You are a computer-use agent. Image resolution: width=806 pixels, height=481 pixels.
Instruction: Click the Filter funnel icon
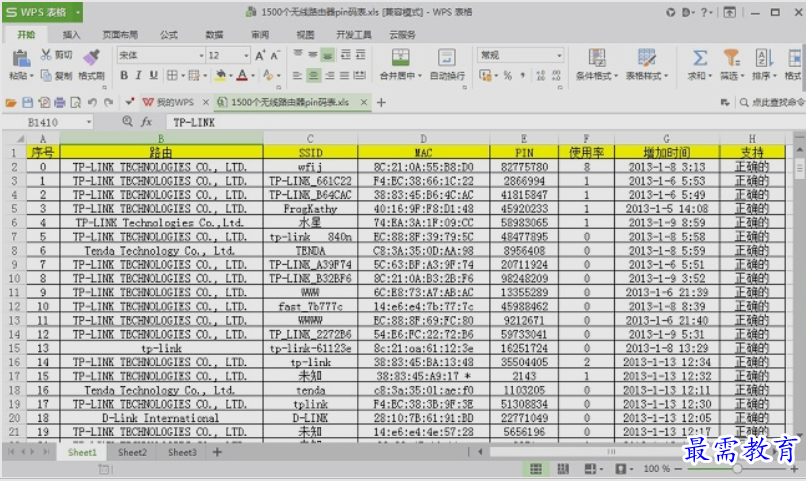point(731,58)
